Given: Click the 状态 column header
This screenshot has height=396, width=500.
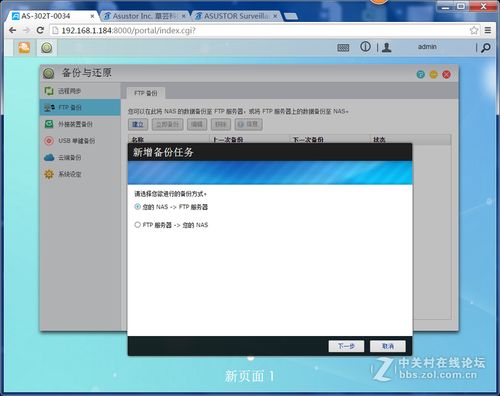Looking at the screenshot, I should (410, 139).
